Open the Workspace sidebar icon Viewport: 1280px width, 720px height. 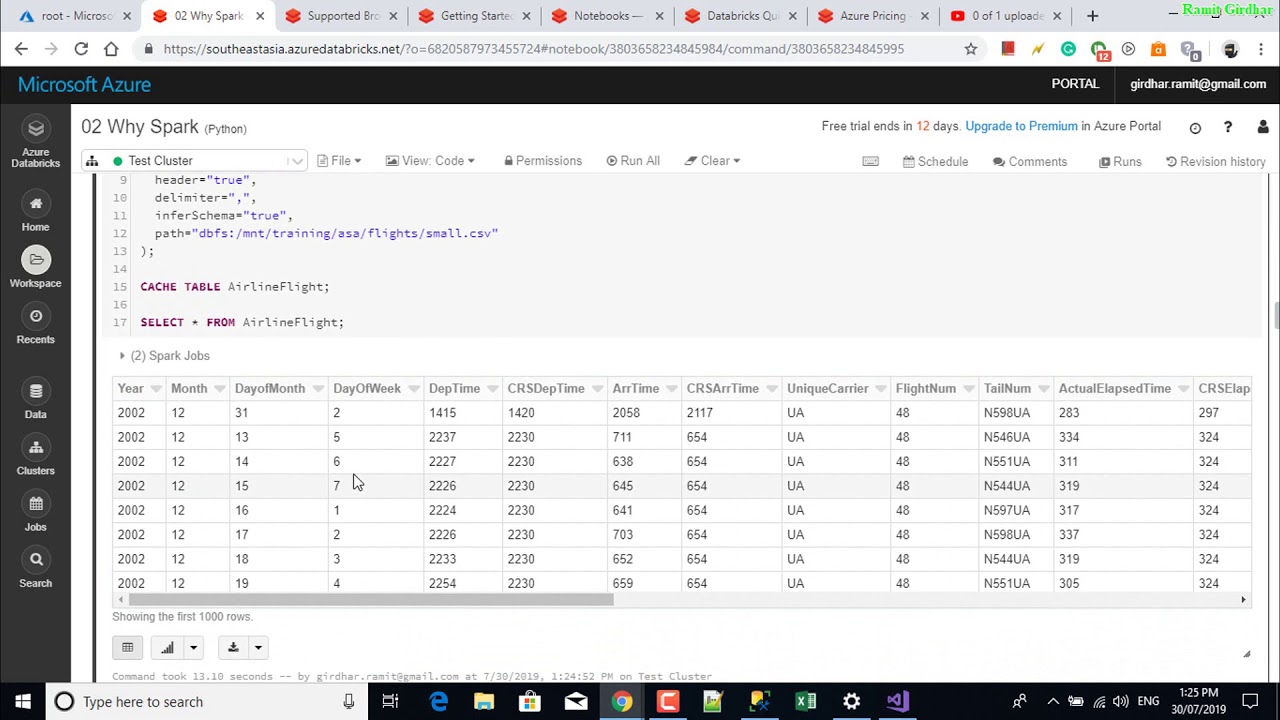36,268
